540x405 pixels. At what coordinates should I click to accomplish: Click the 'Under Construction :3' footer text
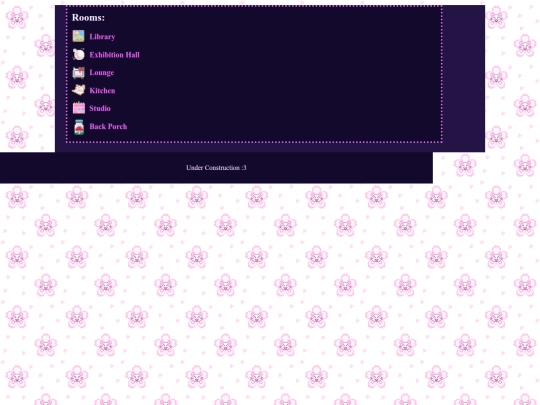point(216,168)
